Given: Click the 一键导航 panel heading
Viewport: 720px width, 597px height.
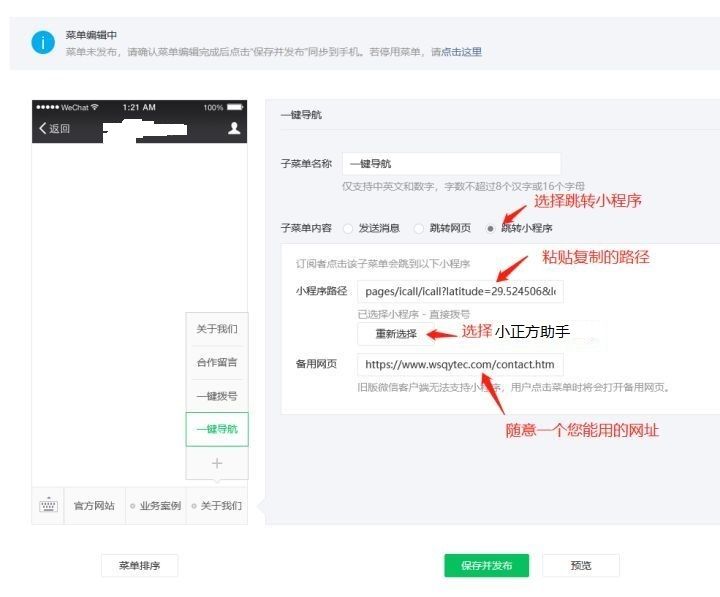Looking at the screenshot, I should coord(301,115).
